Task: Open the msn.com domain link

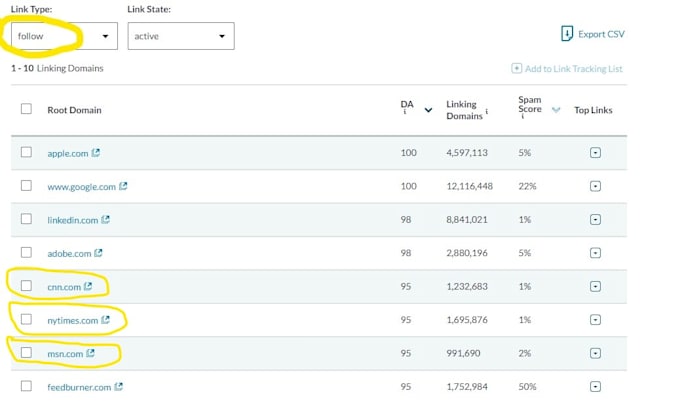Action: [x=65, y=354]
